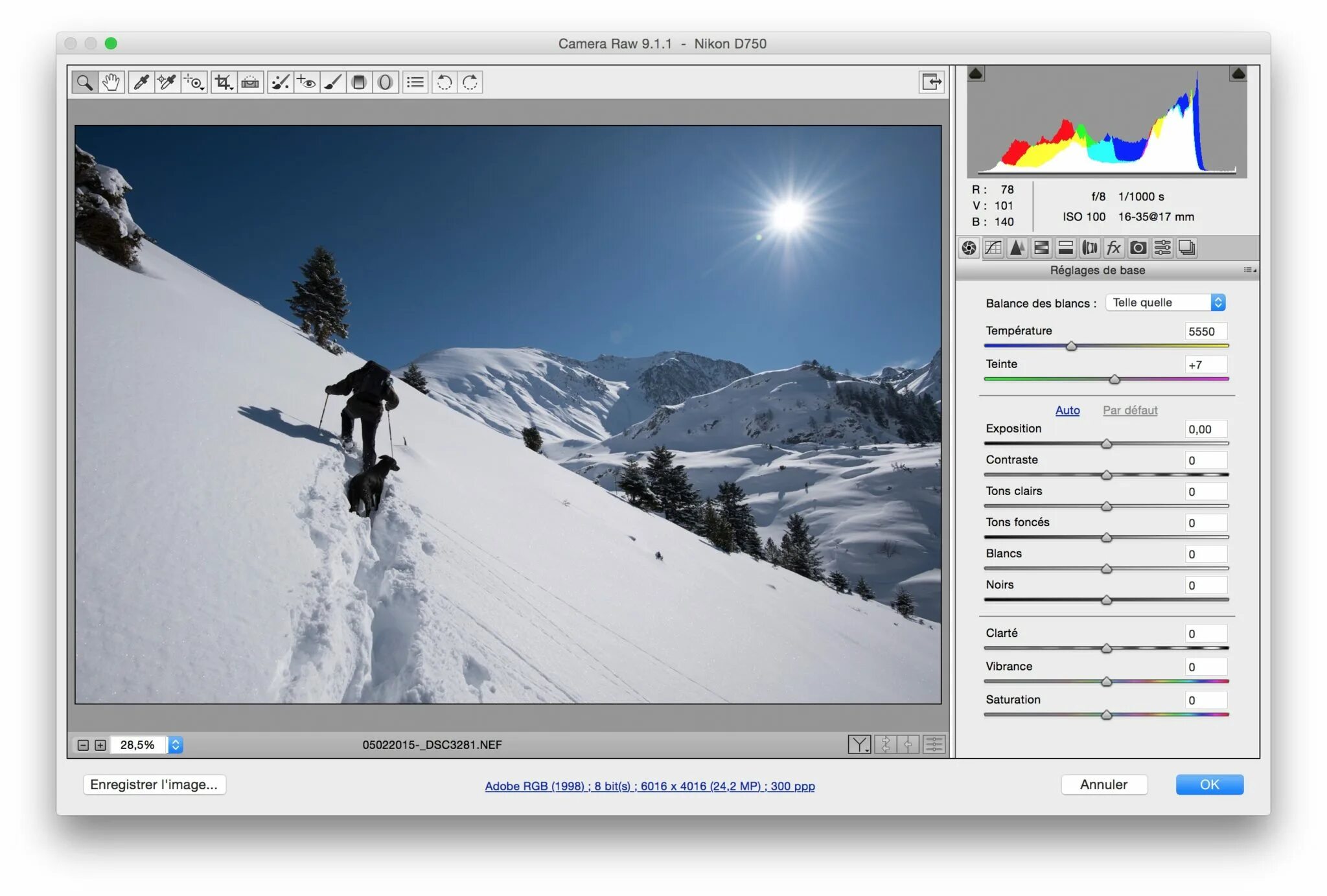Switch to the Tone Curve tab

993,247
